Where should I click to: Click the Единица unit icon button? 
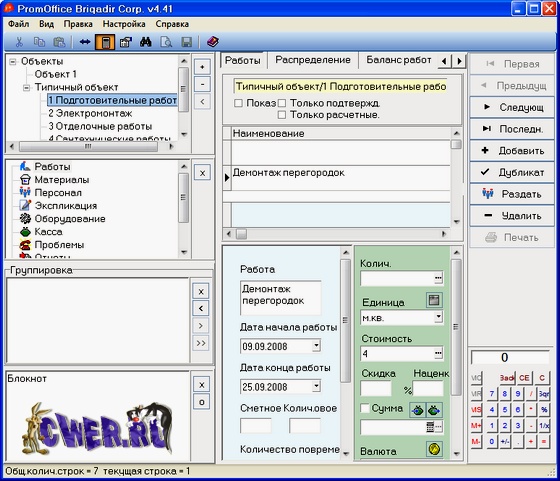[x=434, y=300]
